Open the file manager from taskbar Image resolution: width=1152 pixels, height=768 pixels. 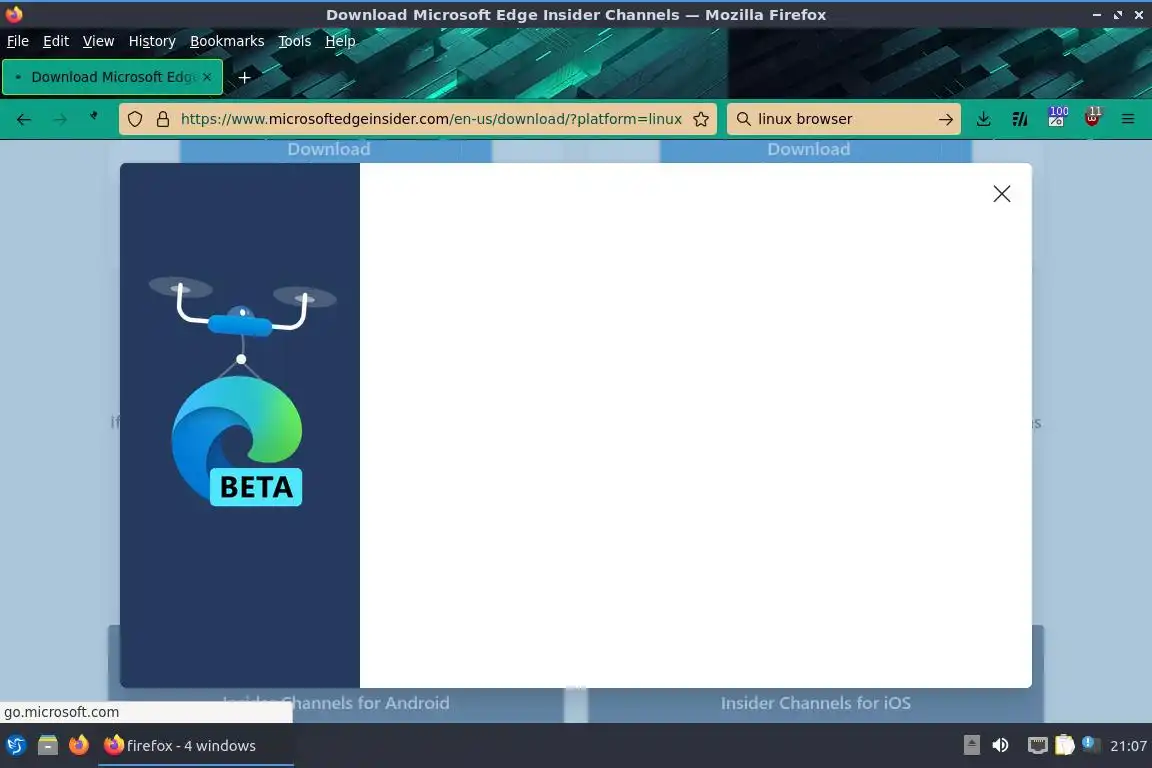(48, 745)
